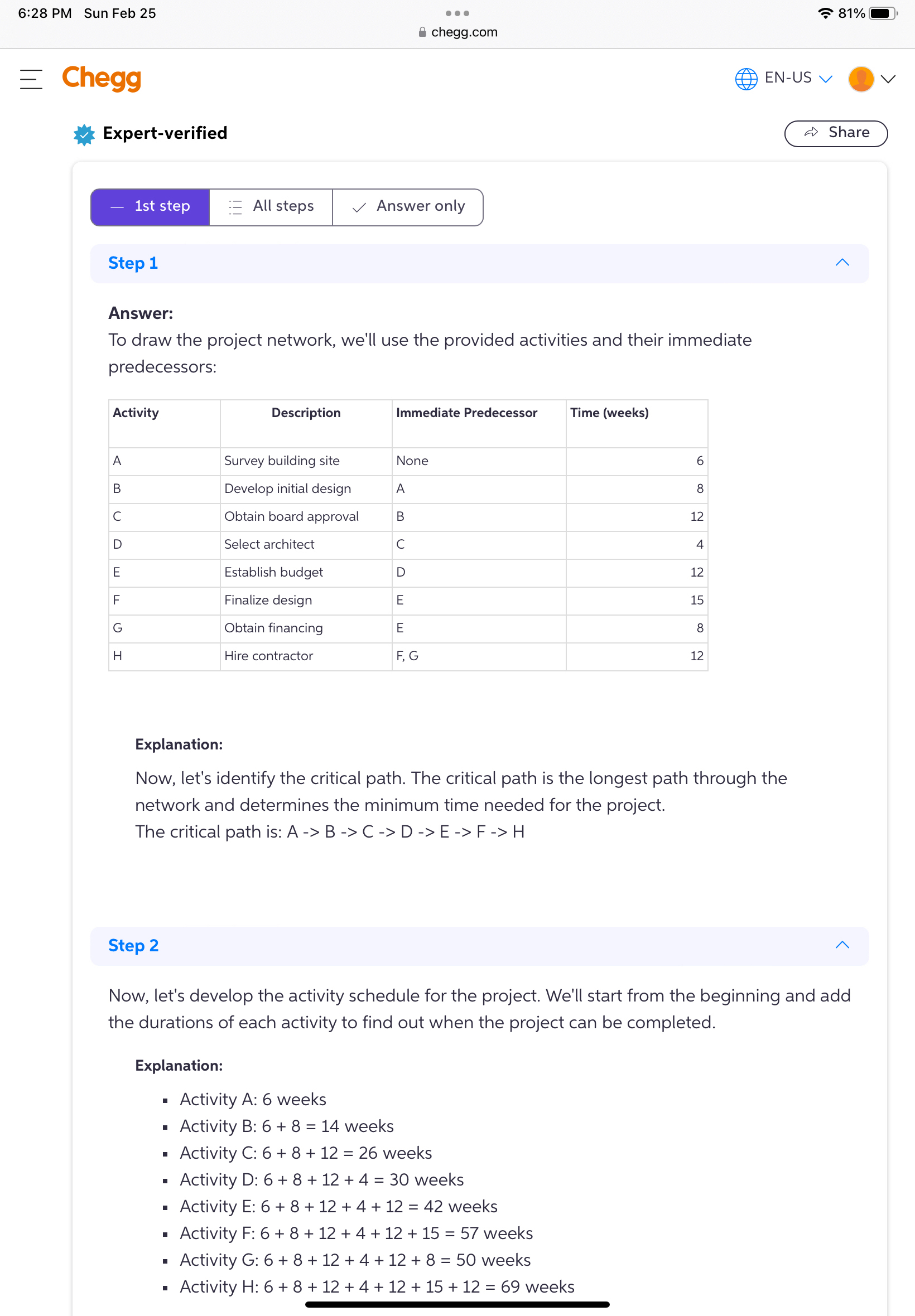The width and height of the screenshot is (915, 1316).
Task: Click the orange user profile avatar
Action: pos(860,79)
